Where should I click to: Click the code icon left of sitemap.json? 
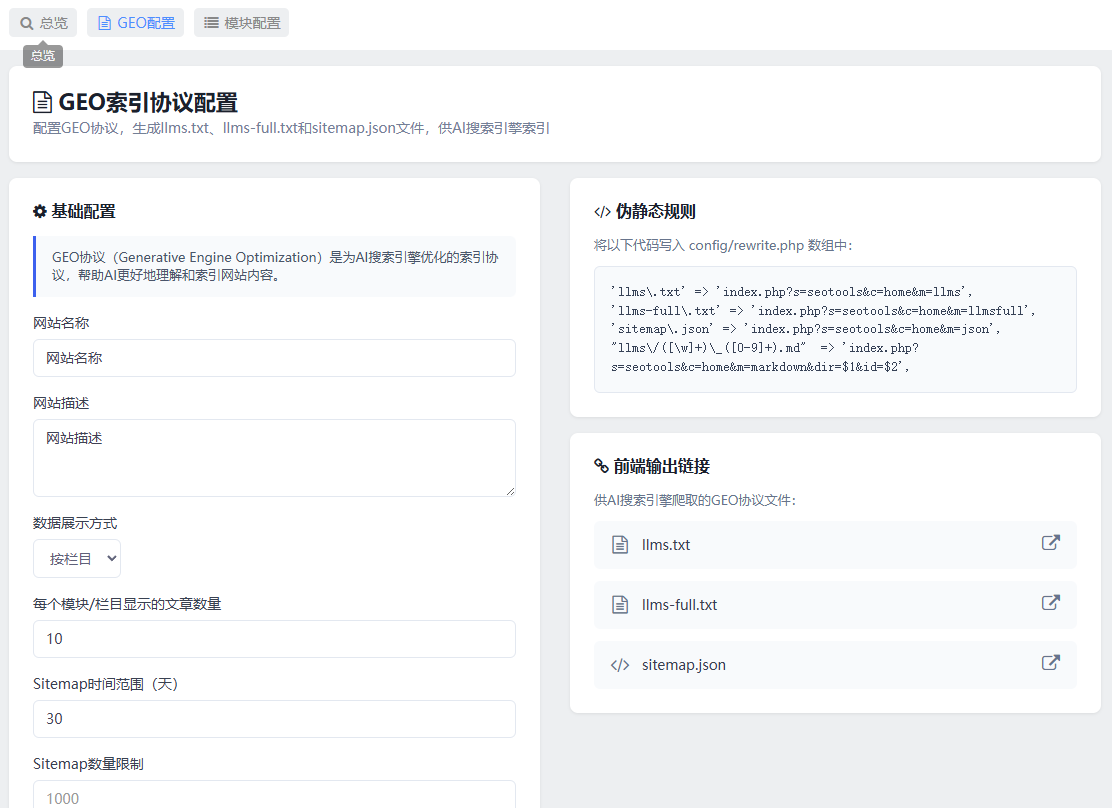click(620, 665)
